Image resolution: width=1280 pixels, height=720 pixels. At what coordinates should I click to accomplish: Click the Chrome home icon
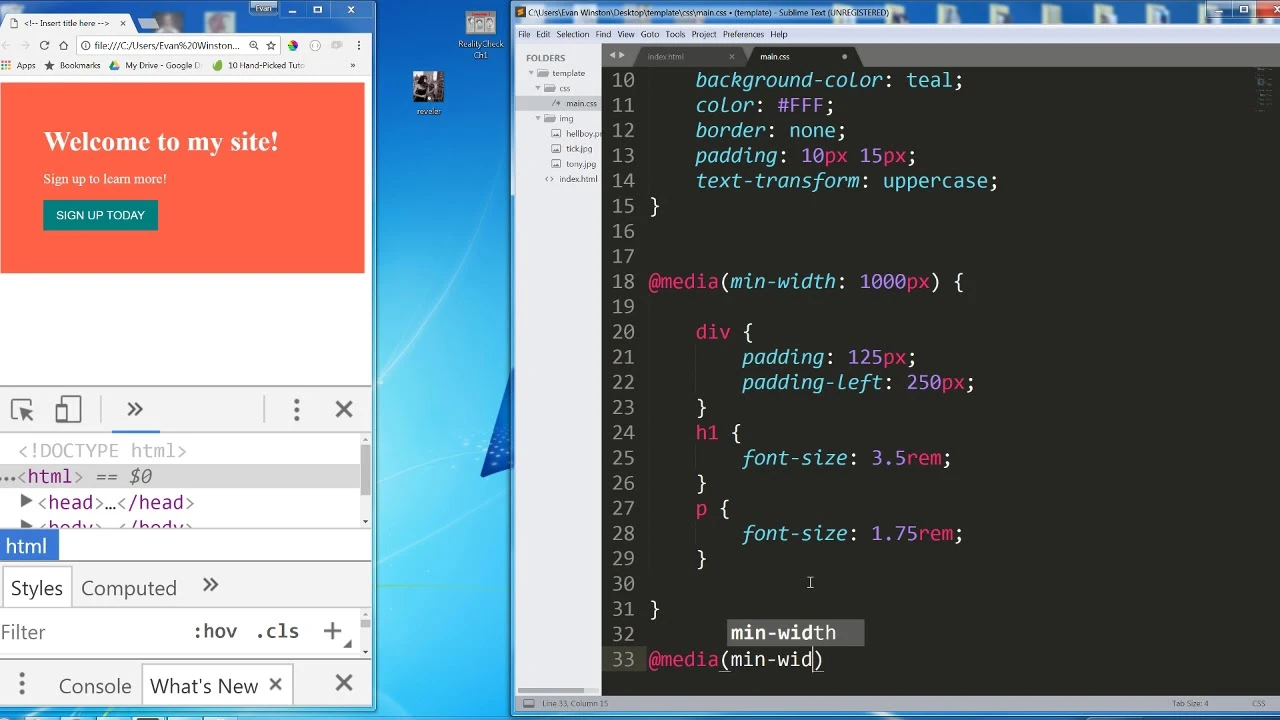pyautogui.click(x=63, y=45)
